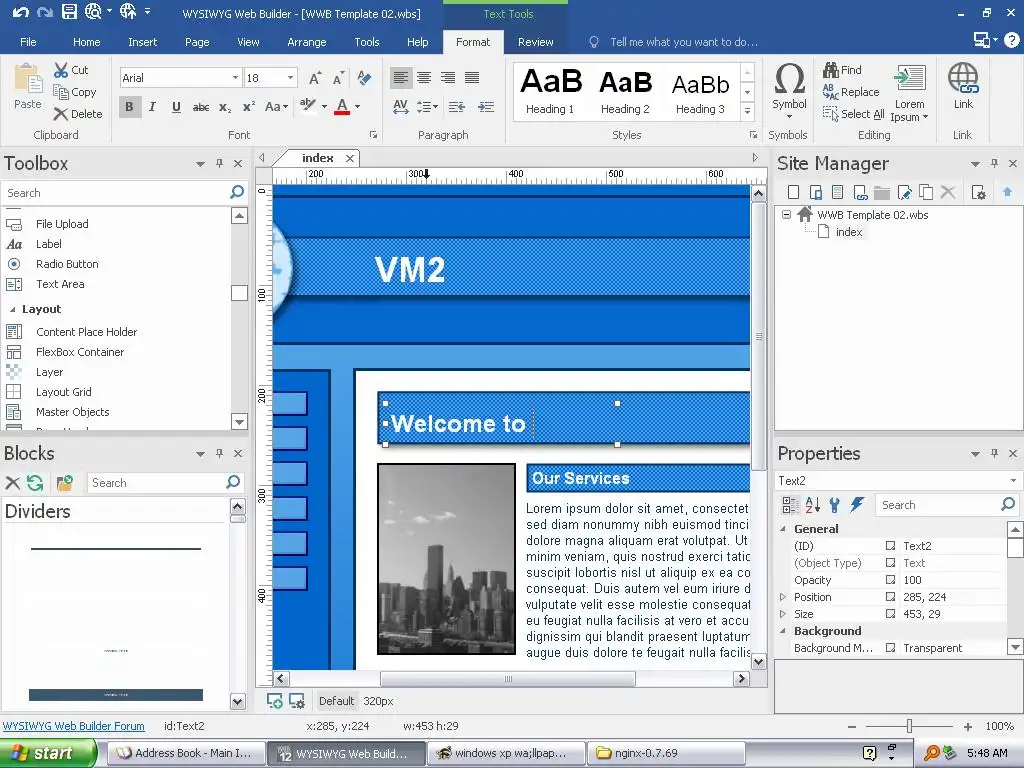This screenshot has width=1024, height=768.
Task: Click the Position property checkbox
Action: tap(890, 597)
